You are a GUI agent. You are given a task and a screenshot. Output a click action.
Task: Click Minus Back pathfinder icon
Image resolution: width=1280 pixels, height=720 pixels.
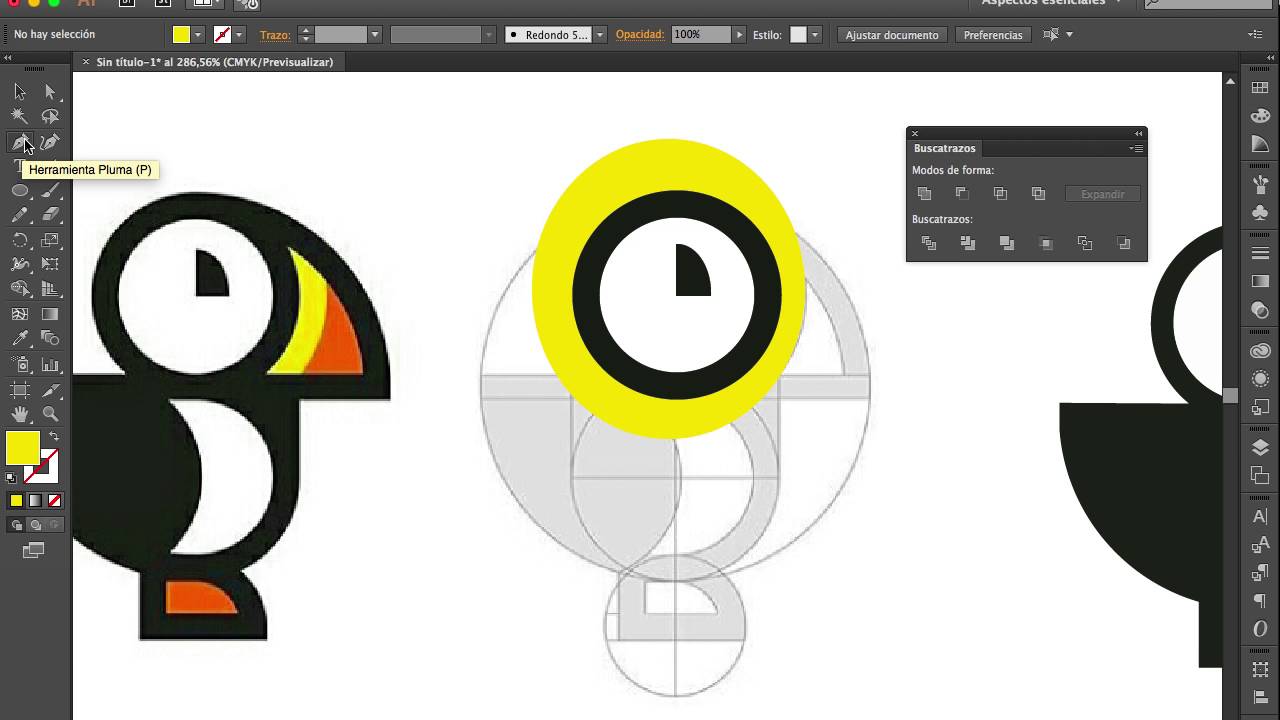(1124, 243)
